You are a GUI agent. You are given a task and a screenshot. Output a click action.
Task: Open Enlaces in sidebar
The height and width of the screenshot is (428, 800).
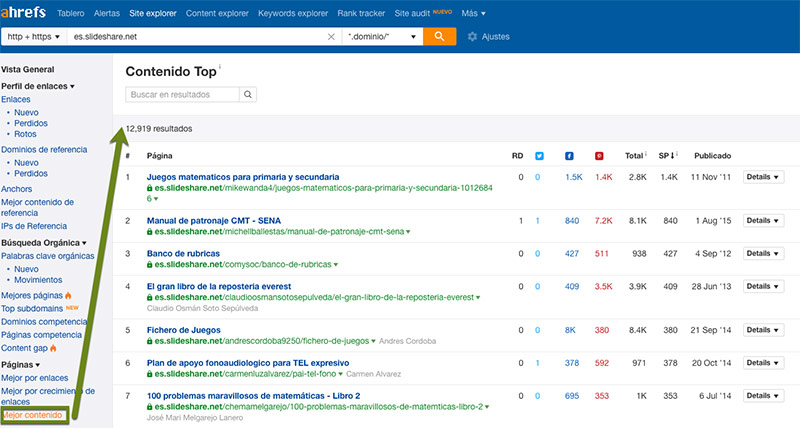[x=16, y=99]
